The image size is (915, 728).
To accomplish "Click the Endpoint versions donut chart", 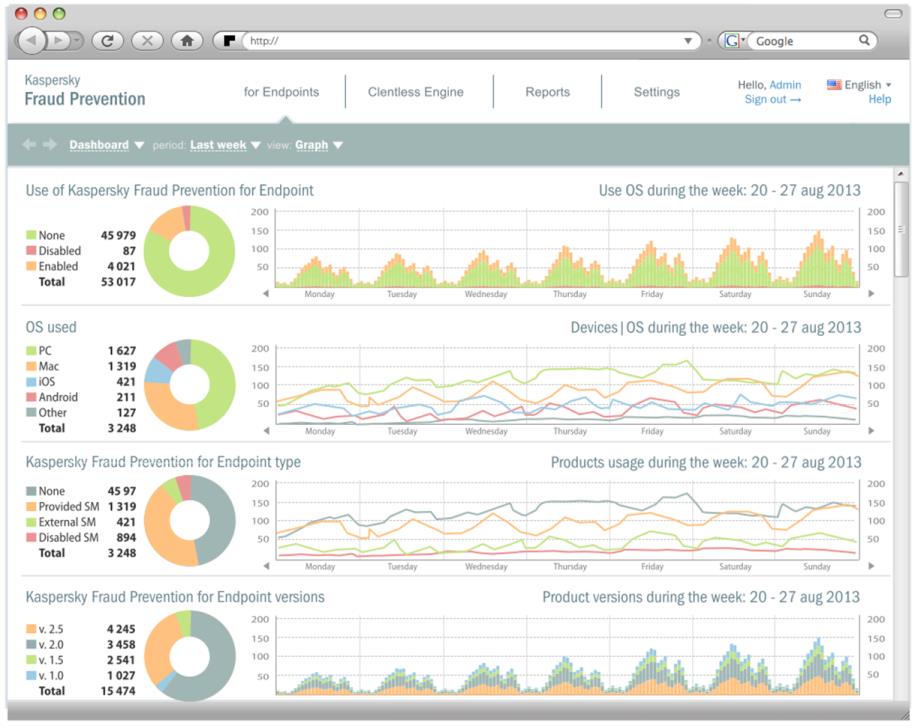I will (x=190, y=656).
